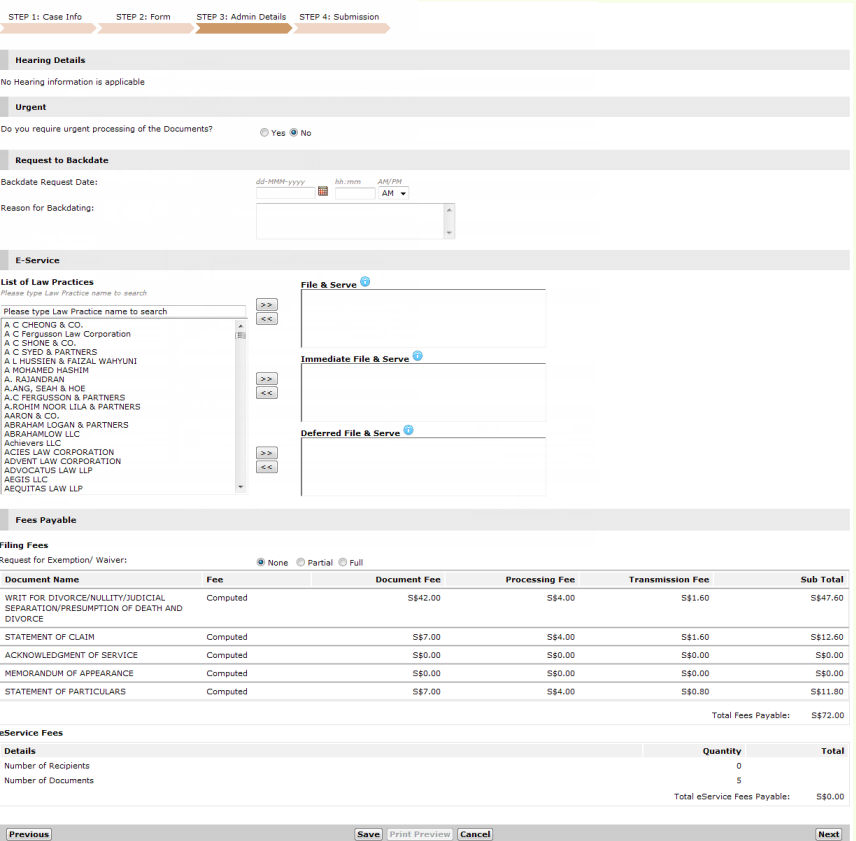Image resolution: width=856 pixels, height=841 pixels.
Task: Select Yes for urgent processing
Action: coord(264,133)
